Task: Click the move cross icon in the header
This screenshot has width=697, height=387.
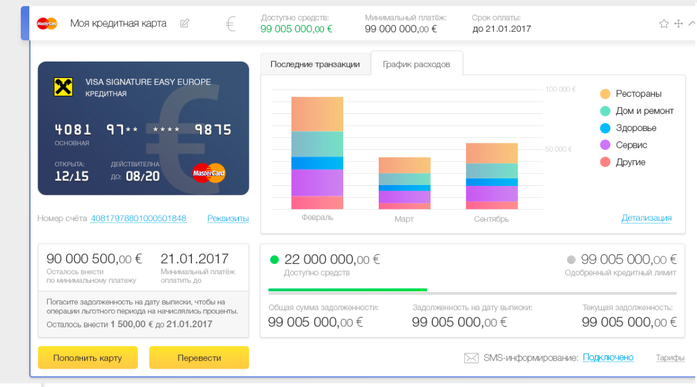Action: click(678, 24)
